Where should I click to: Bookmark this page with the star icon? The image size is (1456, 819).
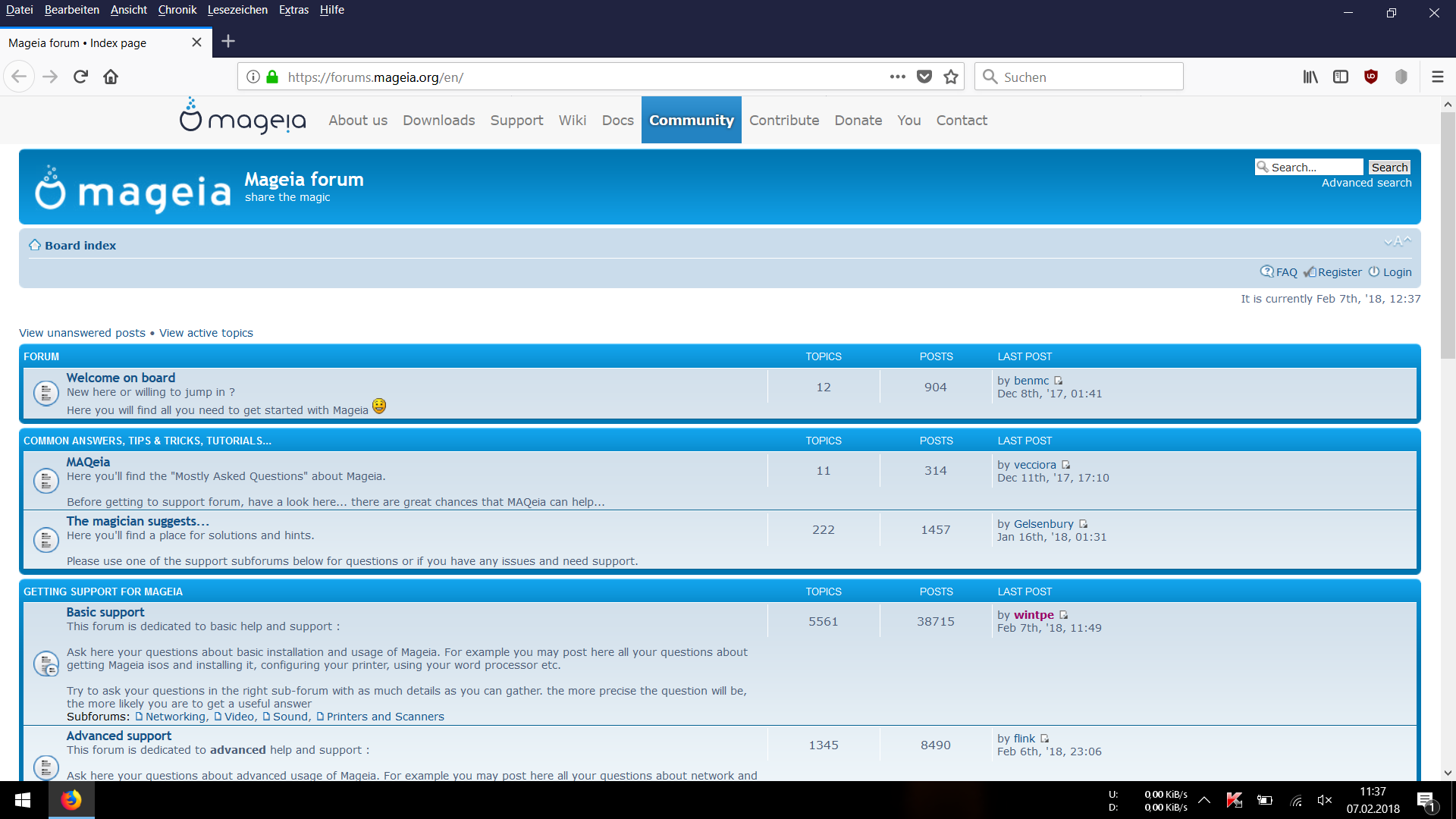point(951,77)
